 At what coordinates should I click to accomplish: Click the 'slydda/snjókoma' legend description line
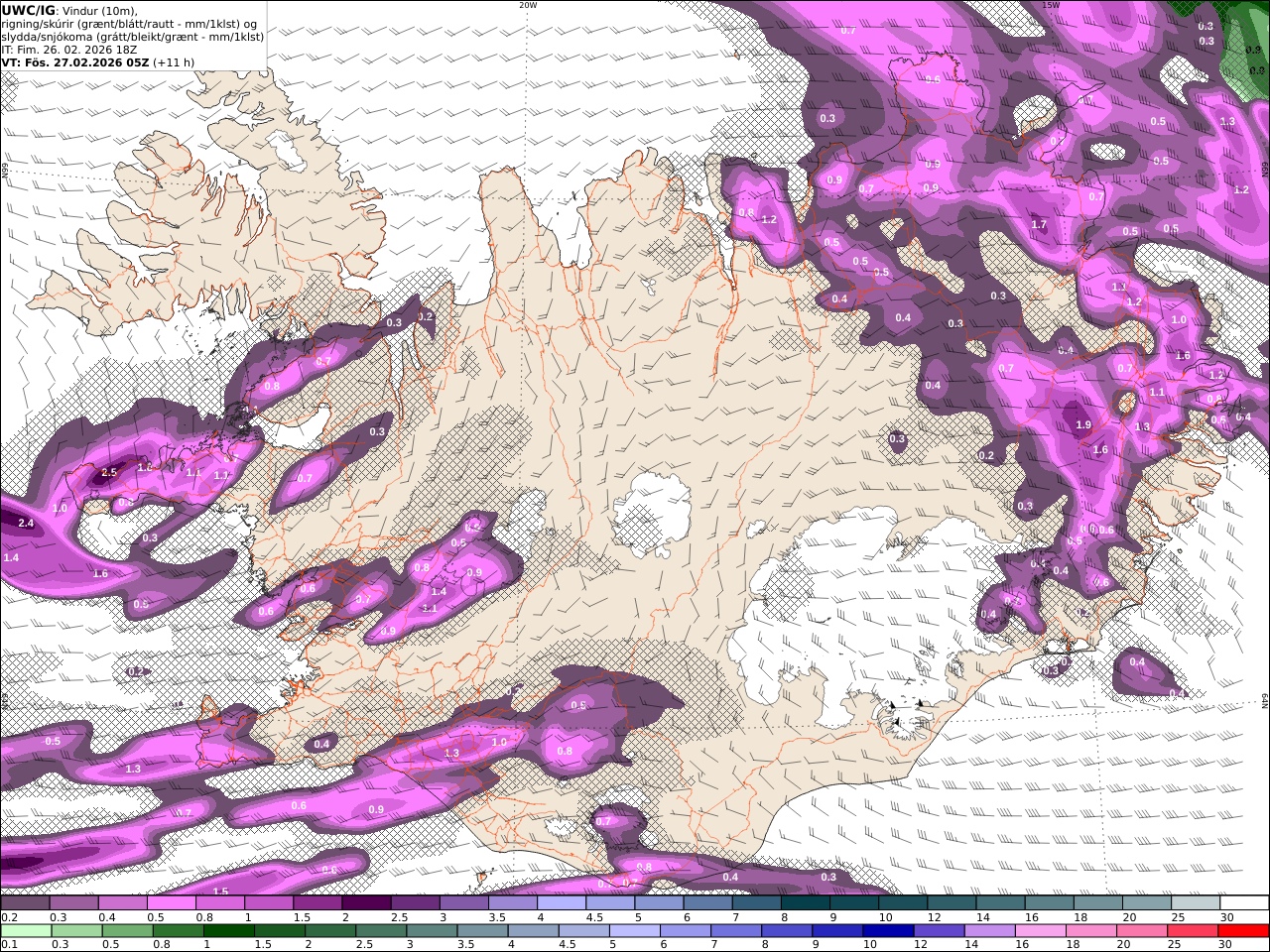[133, 36]
